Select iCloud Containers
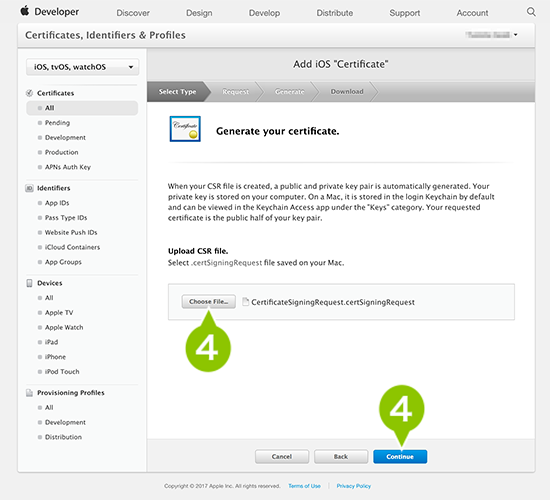550x500 pixels. tap(72, 247)
